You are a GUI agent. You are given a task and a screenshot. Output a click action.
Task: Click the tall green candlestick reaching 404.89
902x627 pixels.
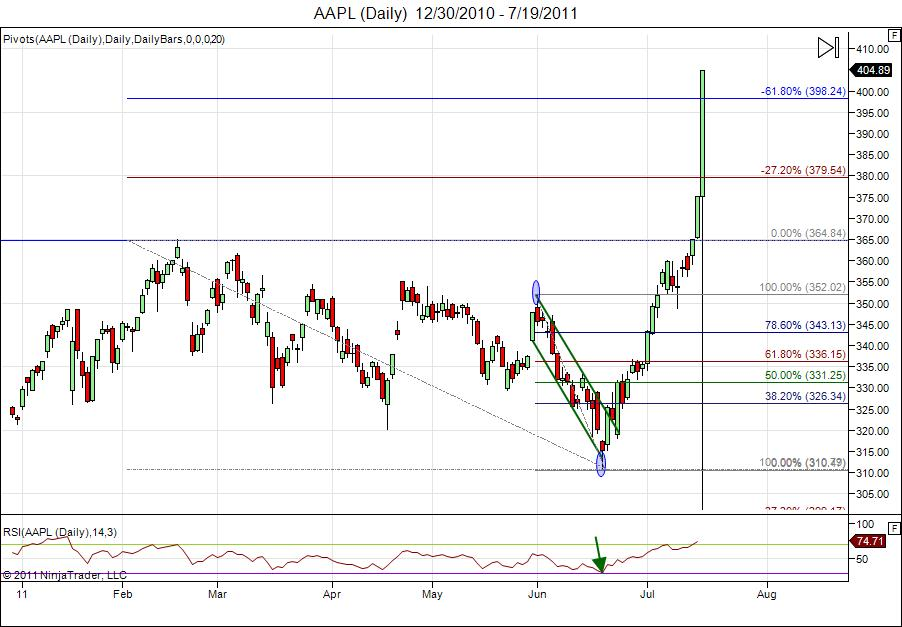tap(702, 133)
